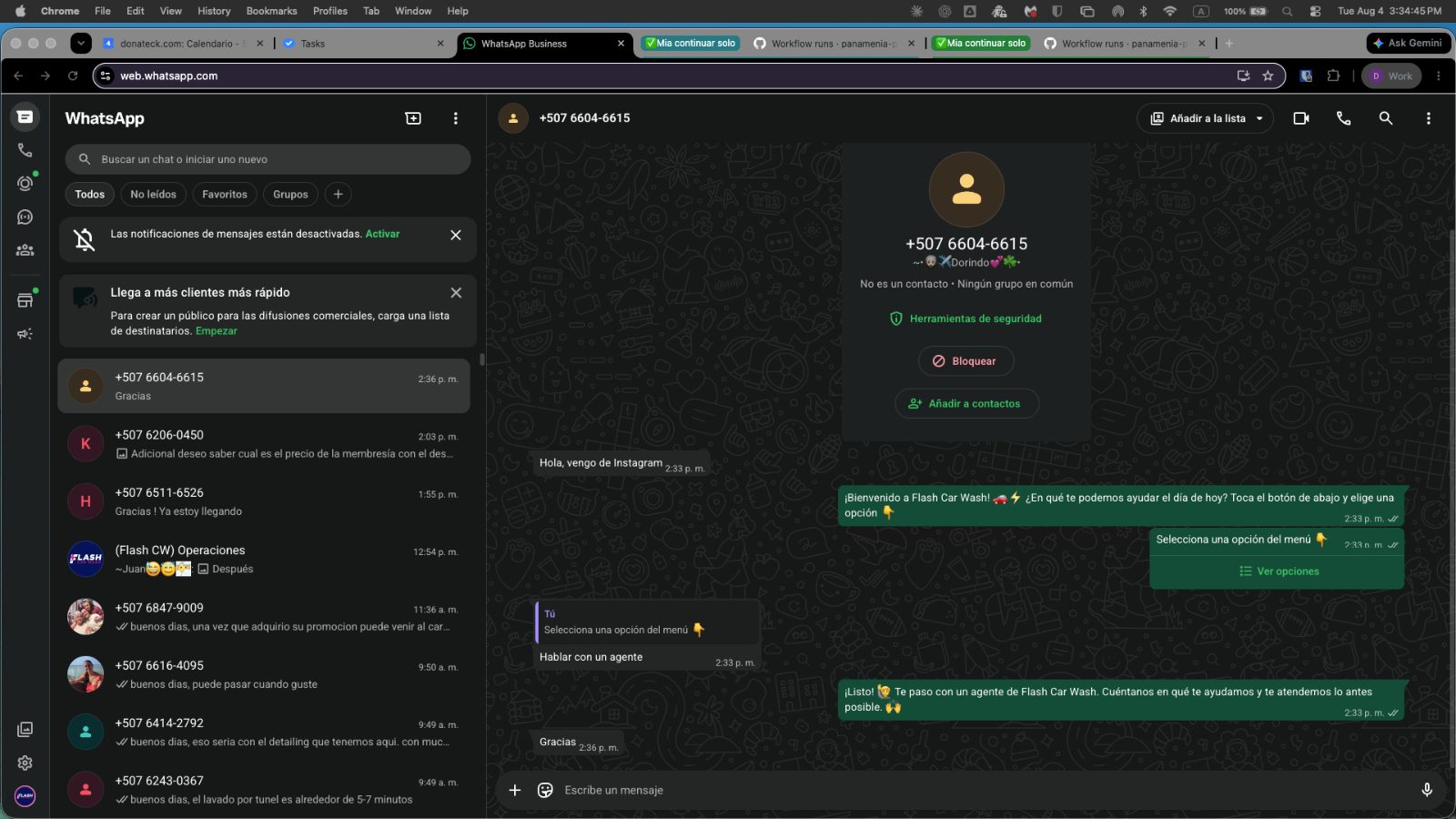Open the Work profile menu in Chrome
Screen dimensions: 1456x819
click(x=1391, y=76)
